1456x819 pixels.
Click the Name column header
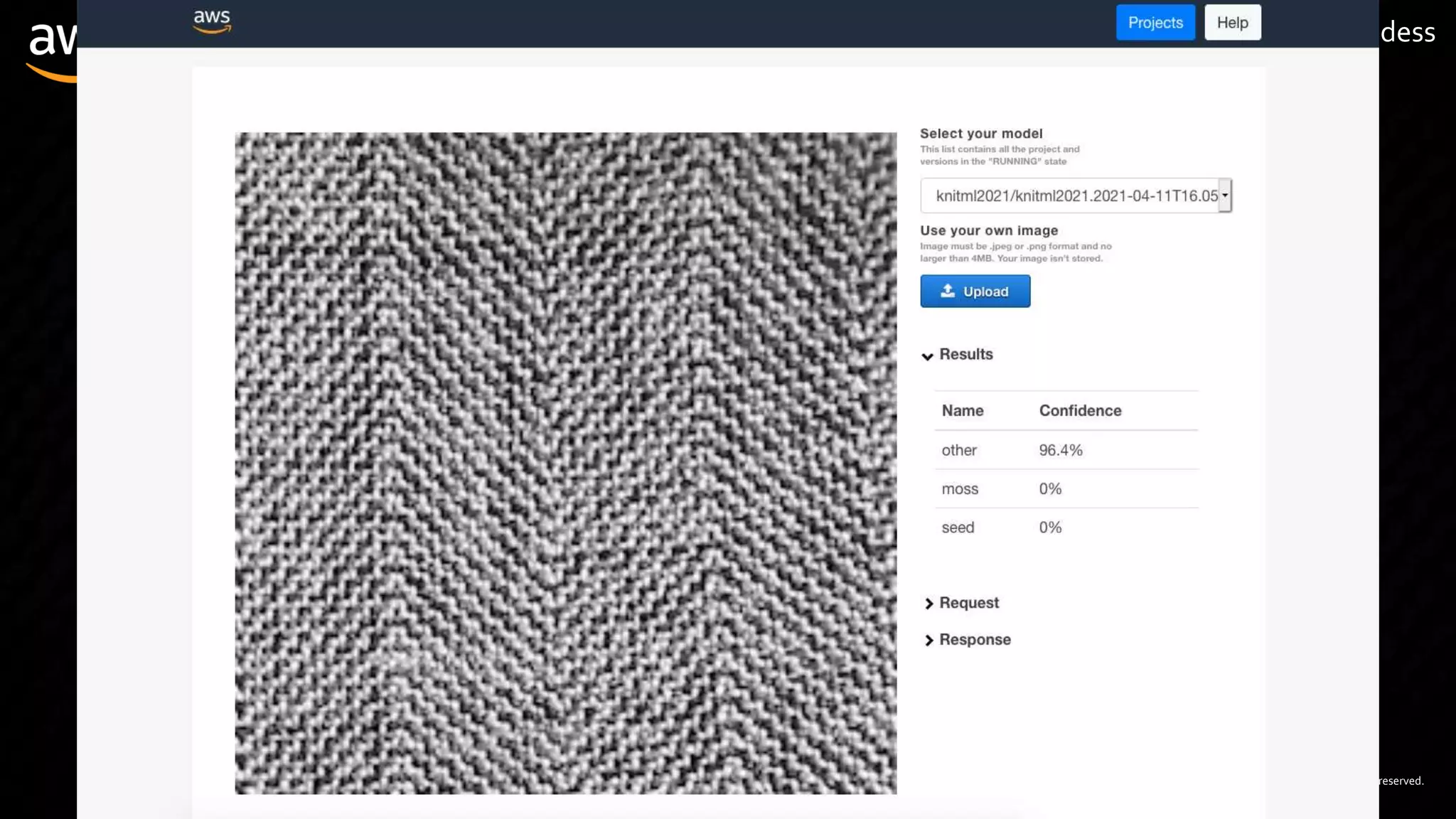(962, 411)
